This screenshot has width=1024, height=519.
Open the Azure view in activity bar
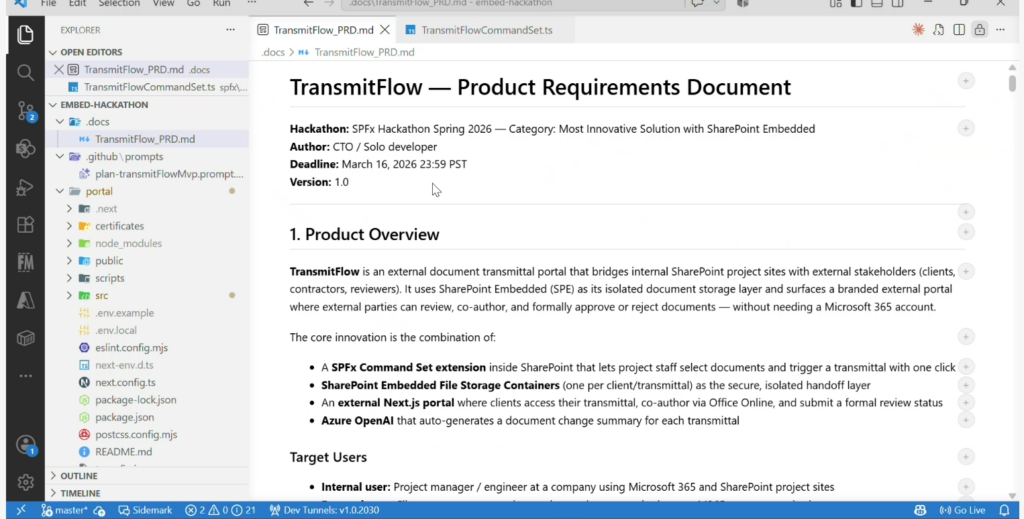[25, 300]
